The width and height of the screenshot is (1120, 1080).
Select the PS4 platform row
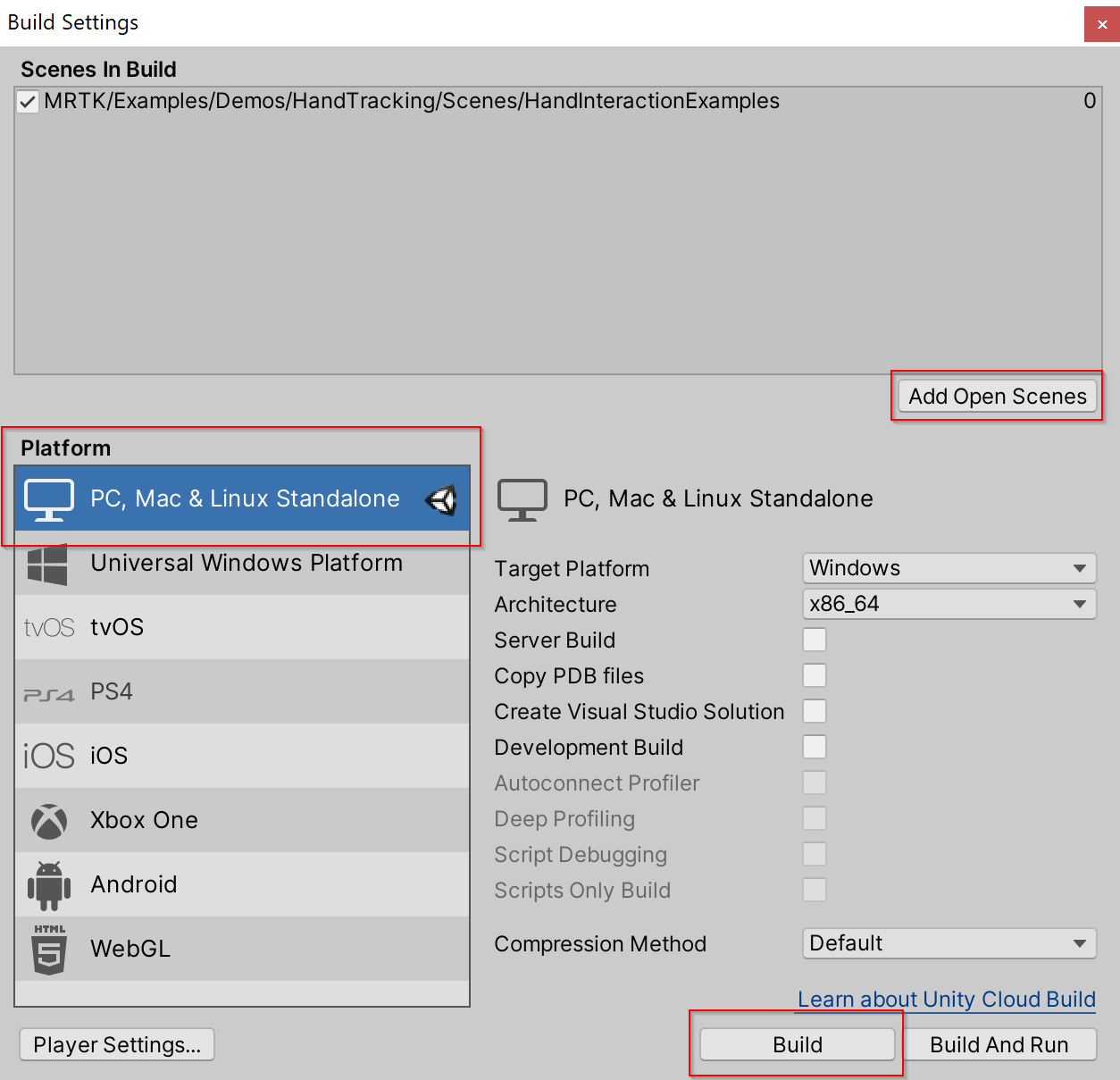pos(242,691)
